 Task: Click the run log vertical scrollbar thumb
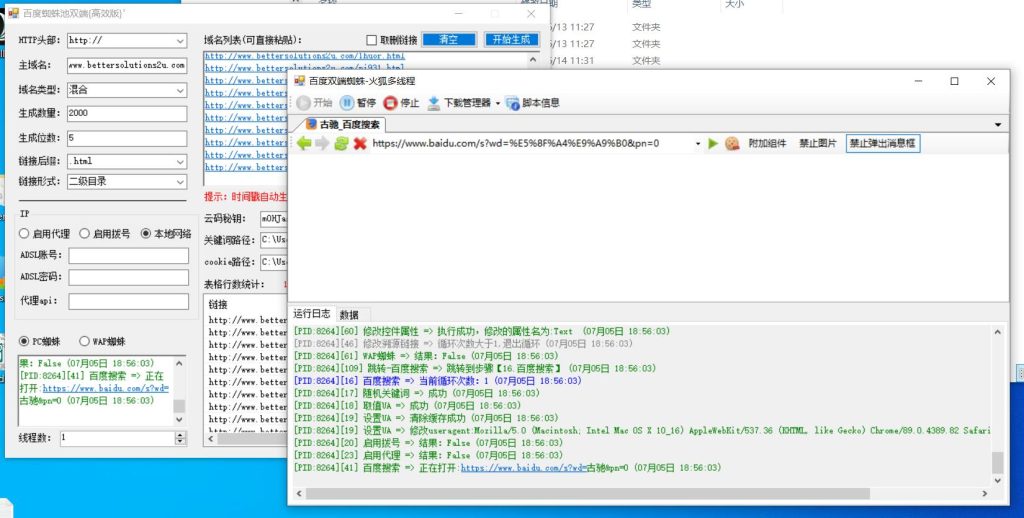(997, 462)
